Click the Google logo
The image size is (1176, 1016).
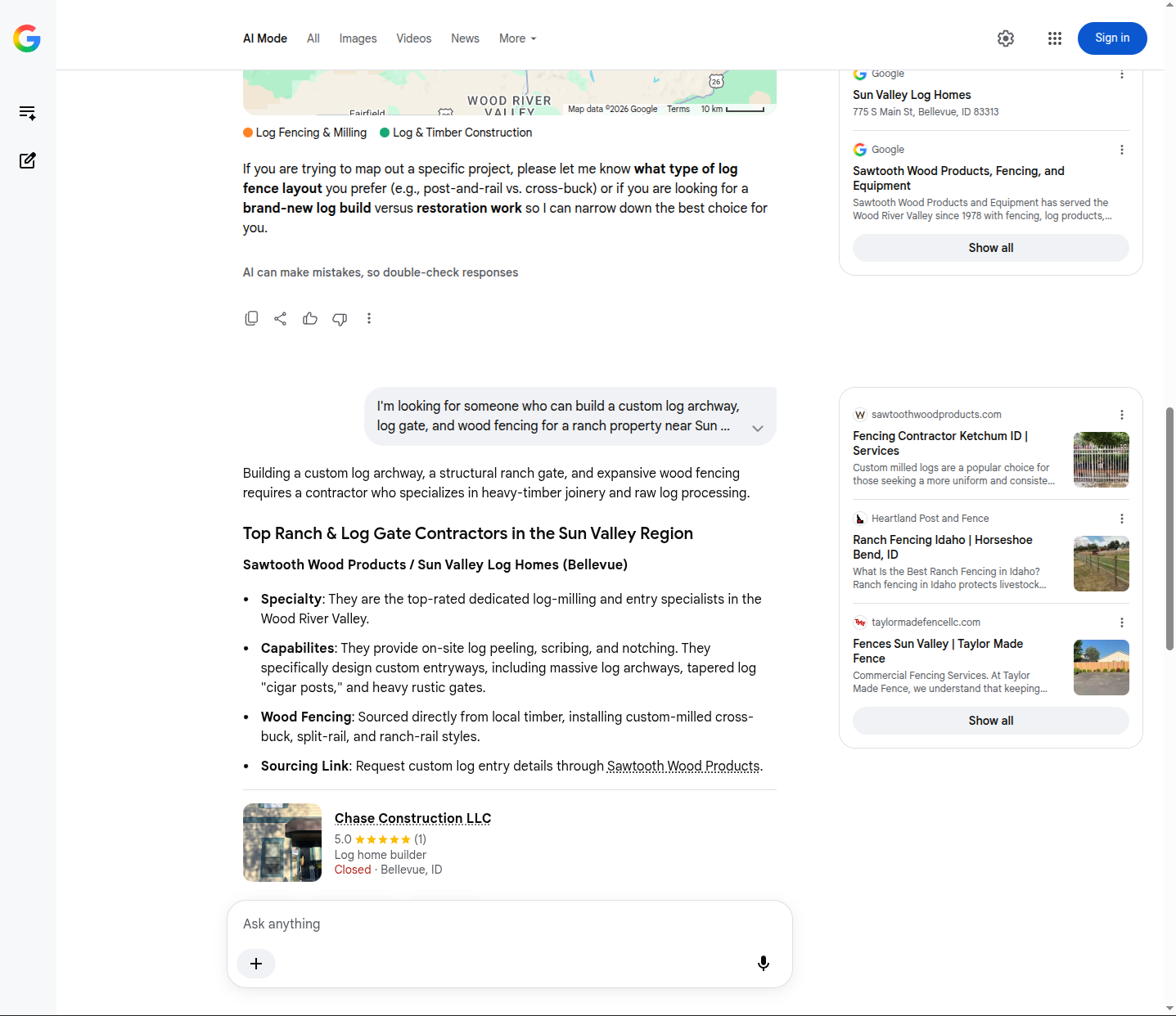[x=27, y=38]
